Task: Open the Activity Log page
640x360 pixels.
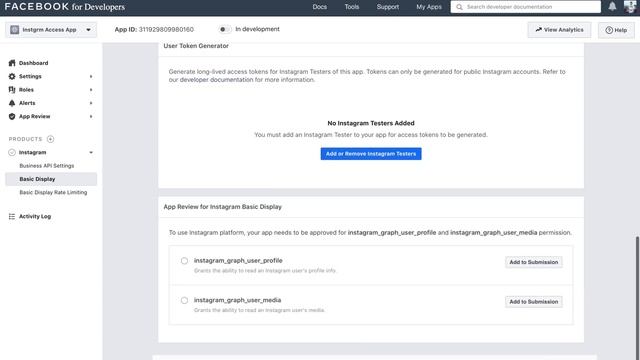Action: click(x=35, y=216)
